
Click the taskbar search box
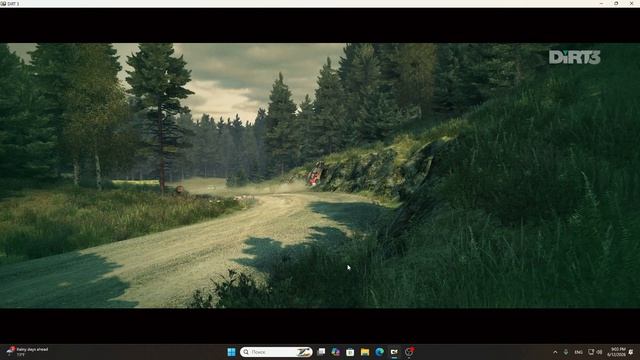click(276, 352)
